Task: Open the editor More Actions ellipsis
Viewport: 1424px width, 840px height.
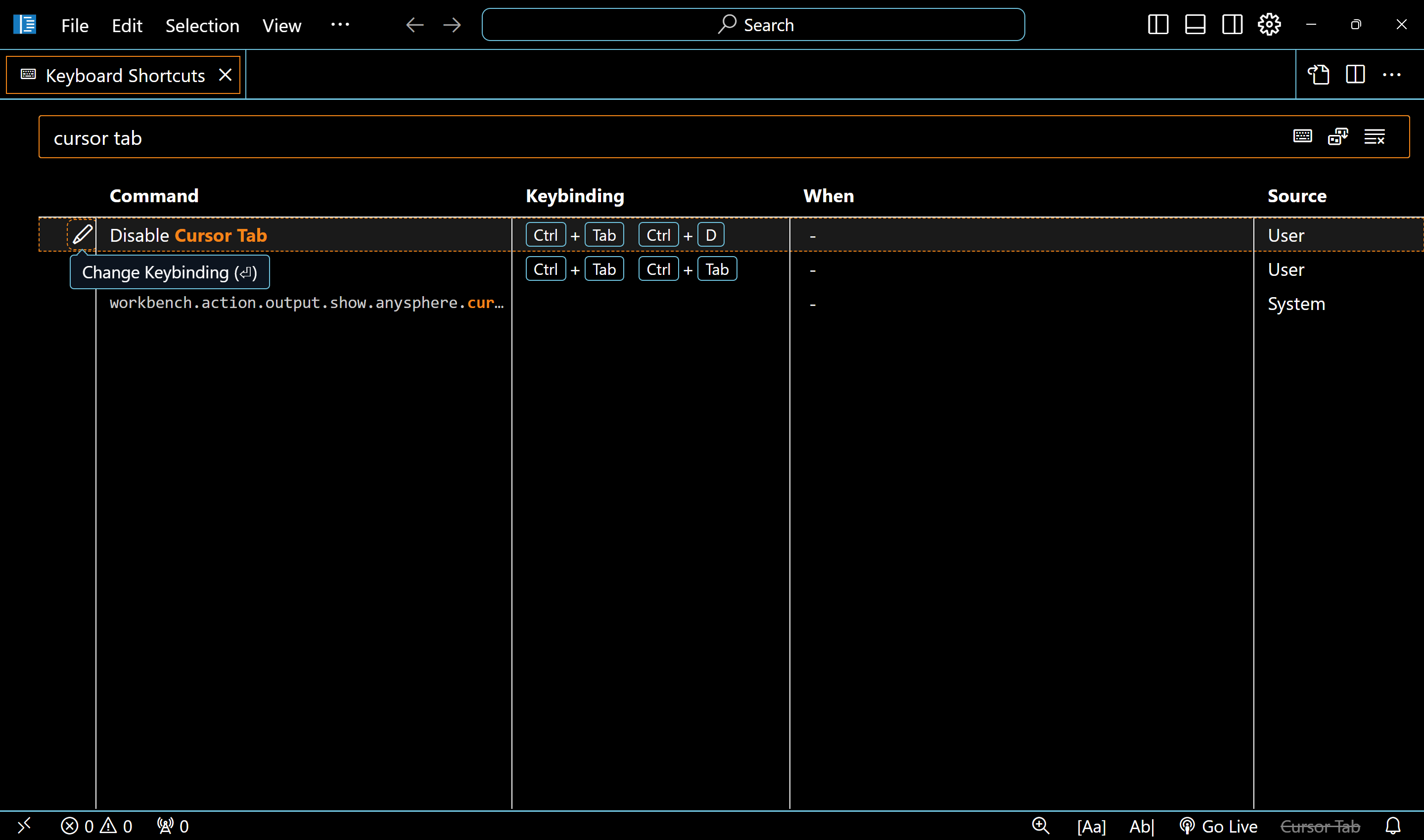Action: point(1392,75)
